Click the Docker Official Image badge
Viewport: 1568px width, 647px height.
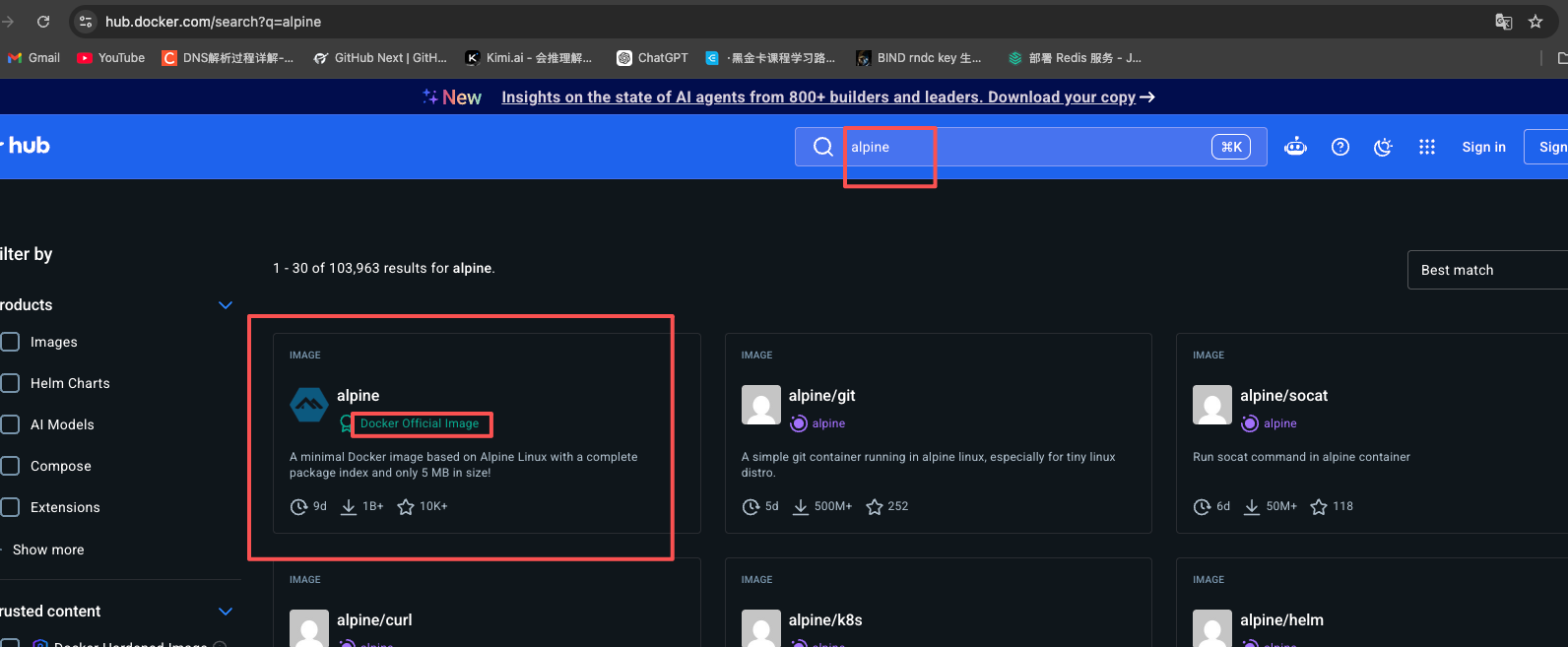click(x=420, y=423)
